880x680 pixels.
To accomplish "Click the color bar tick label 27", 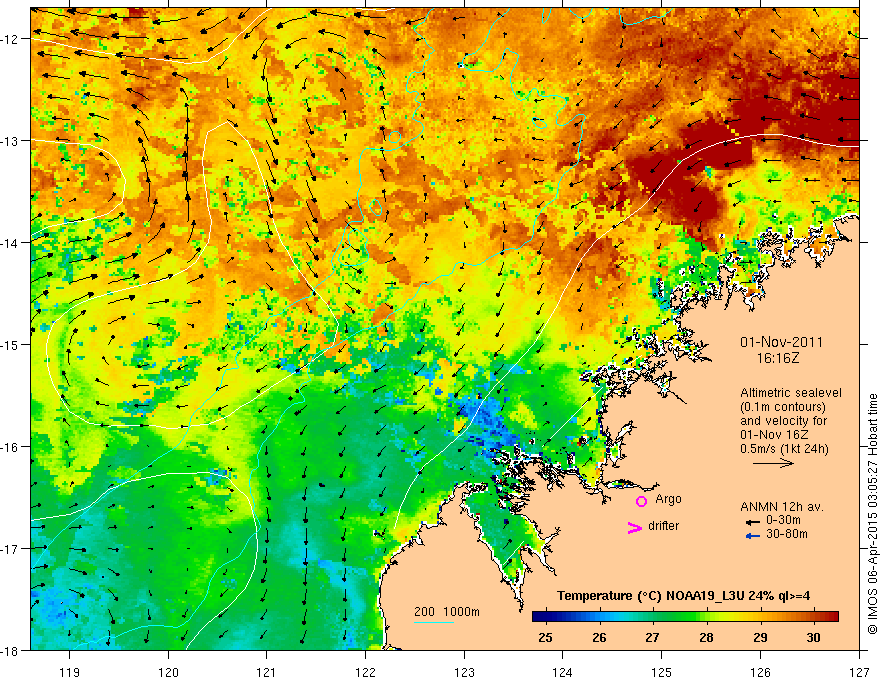I will point(652,637).
